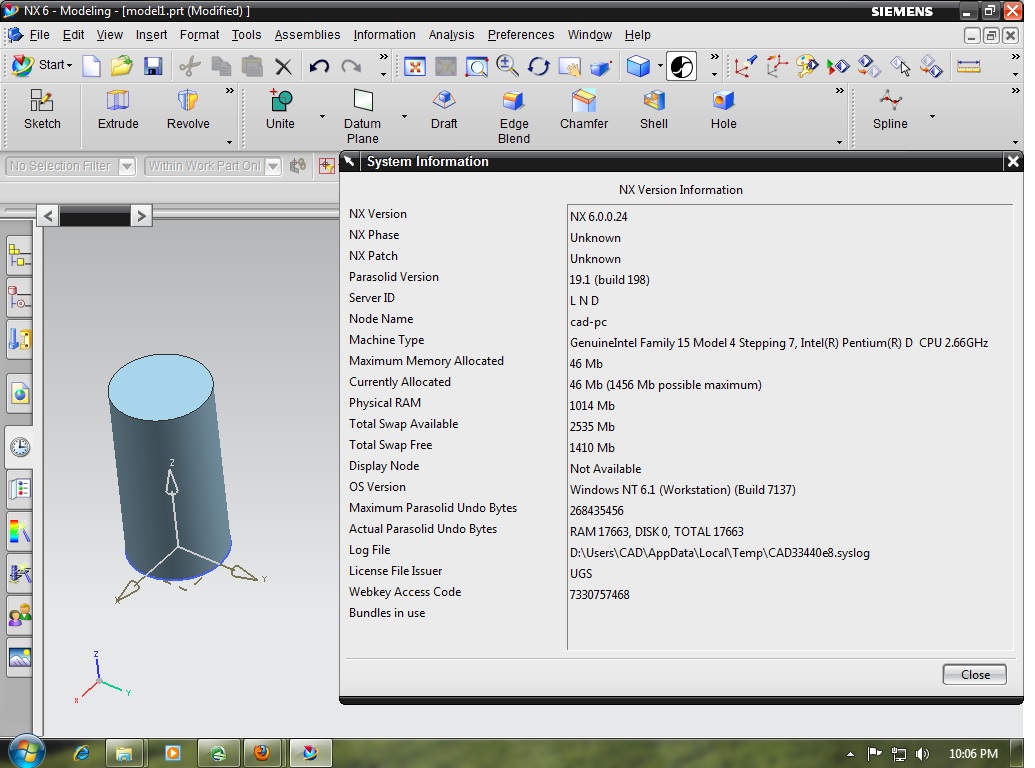Click the Fit view icon

(415, 67)
